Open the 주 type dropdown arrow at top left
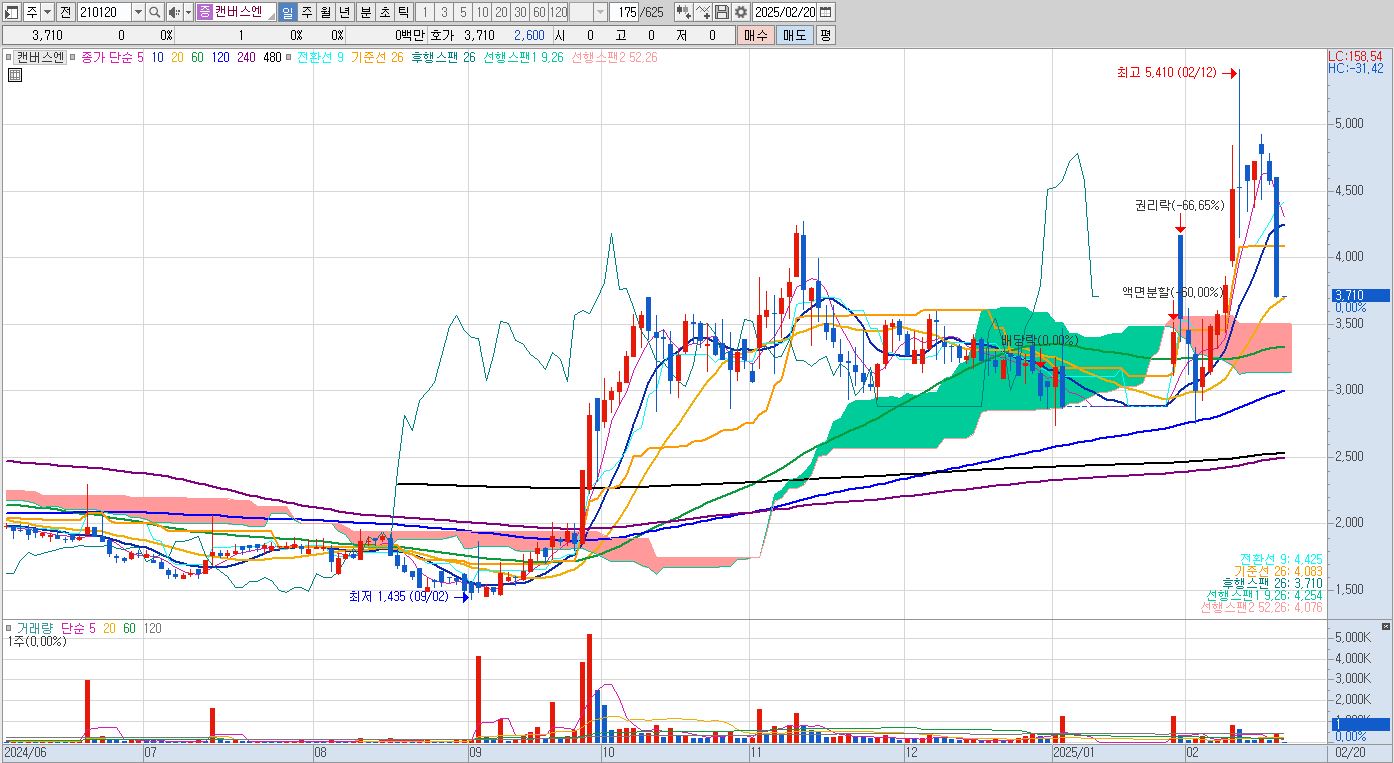Image resolution: width=1394 pixels, height=763 pixels. (47, 12)
